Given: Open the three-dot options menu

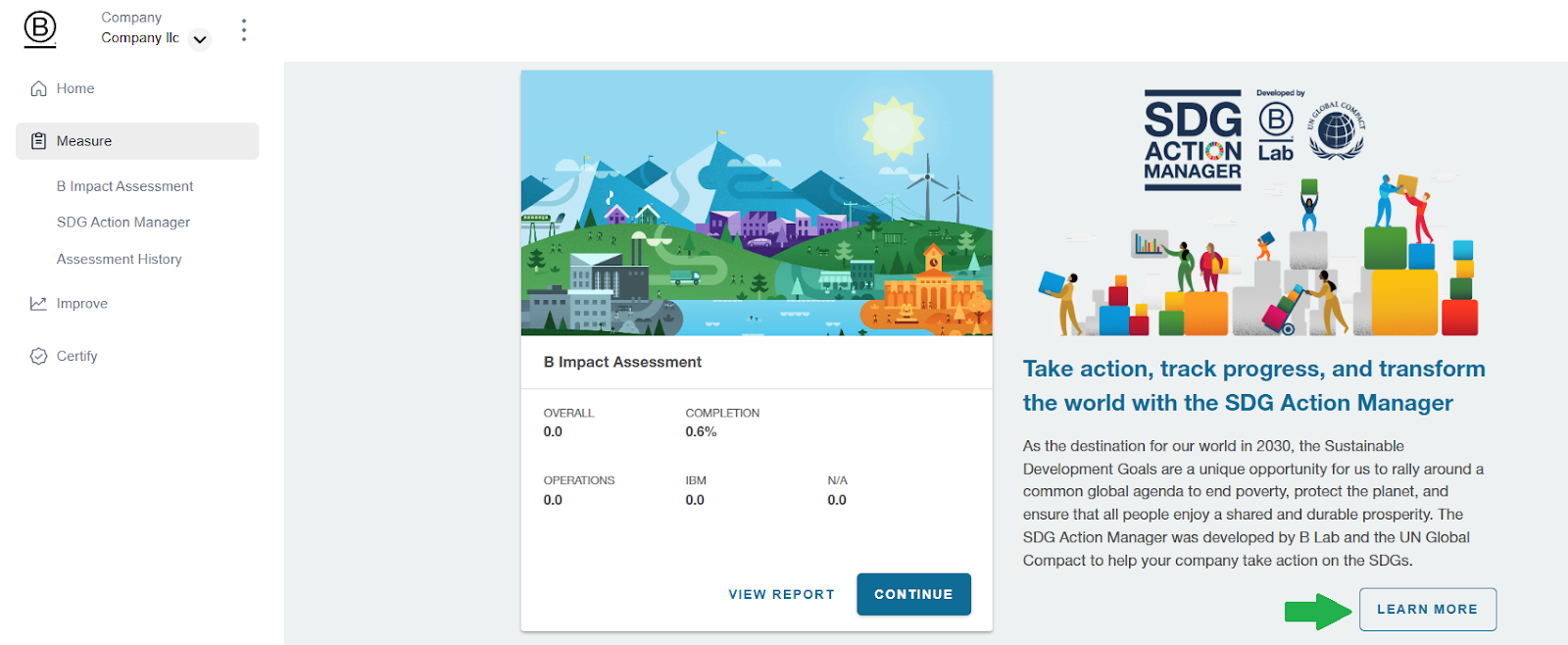Looking at the screenshot, I should click(x=244, y=30).
